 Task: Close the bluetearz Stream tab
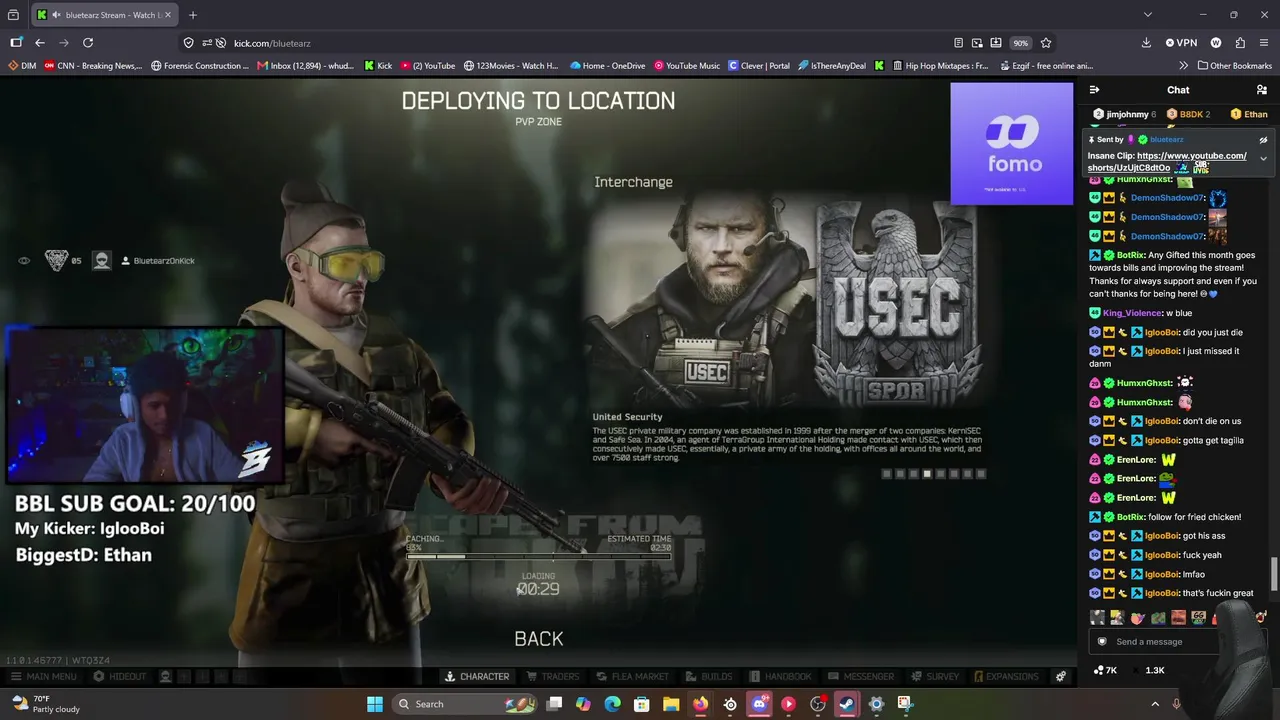[168, 15]
